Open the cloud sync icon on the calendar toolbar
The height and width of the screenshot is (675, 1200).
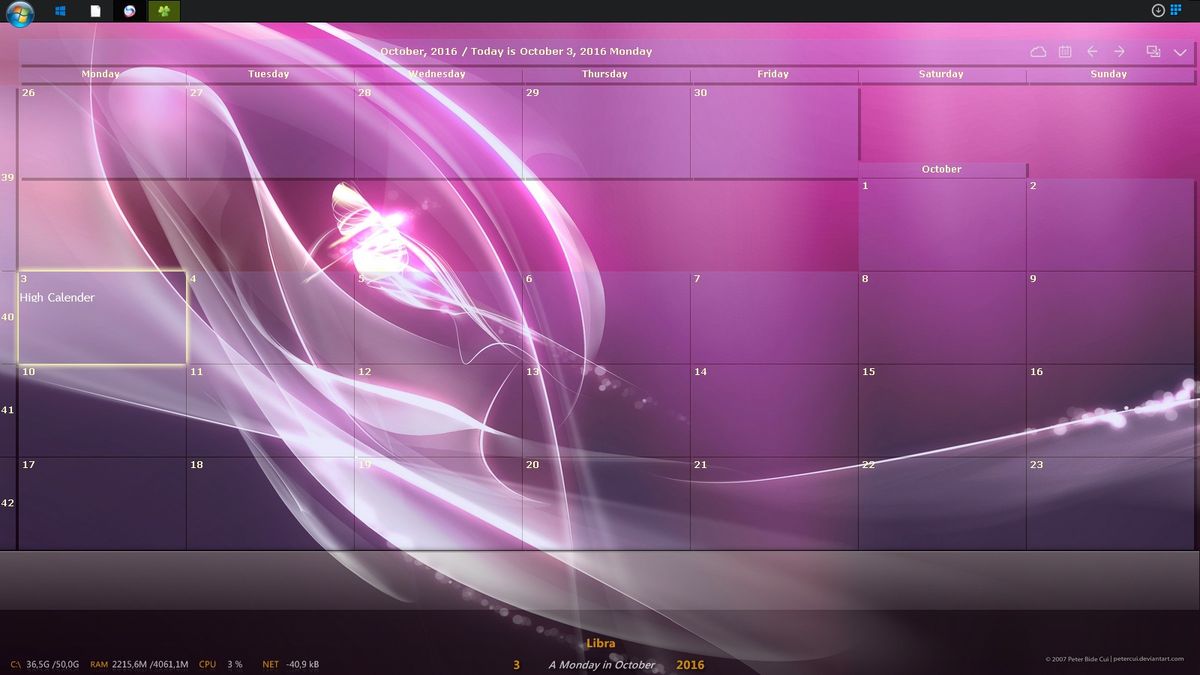pos(1038,51)
